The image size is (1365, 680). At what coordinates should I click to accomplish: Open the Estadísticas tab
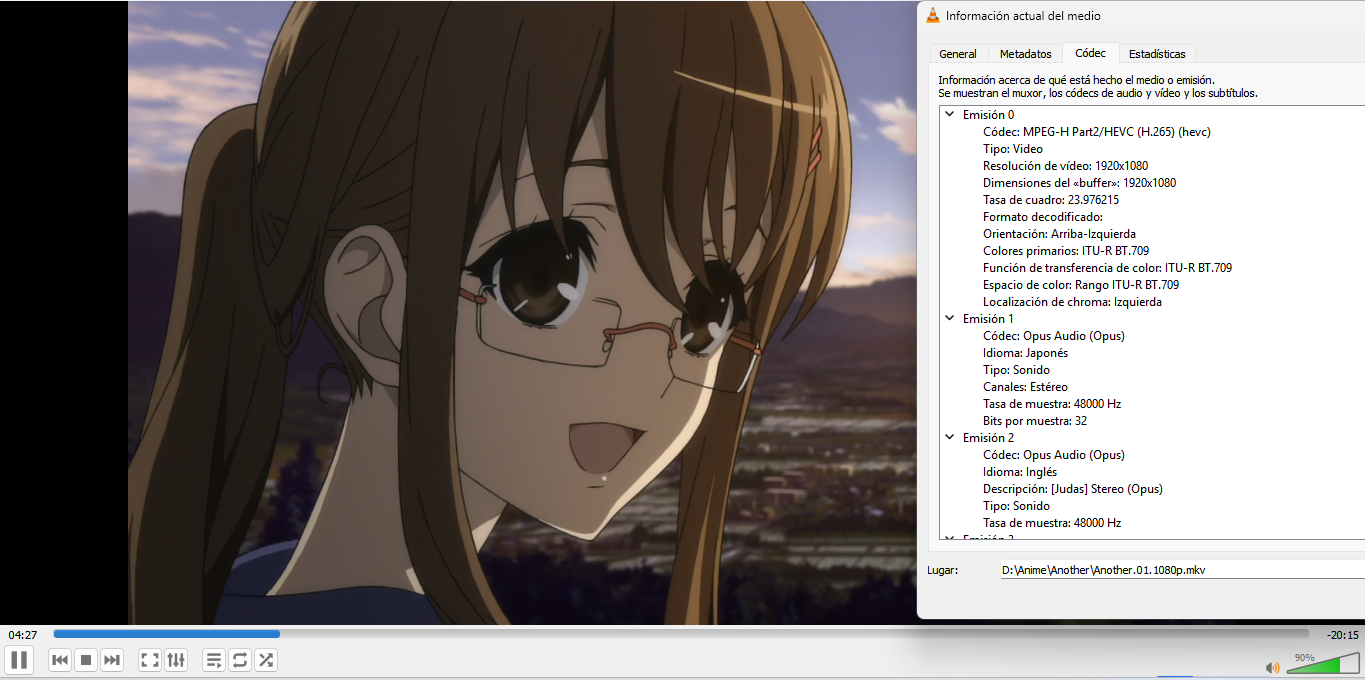click(x=1157, y=54)
